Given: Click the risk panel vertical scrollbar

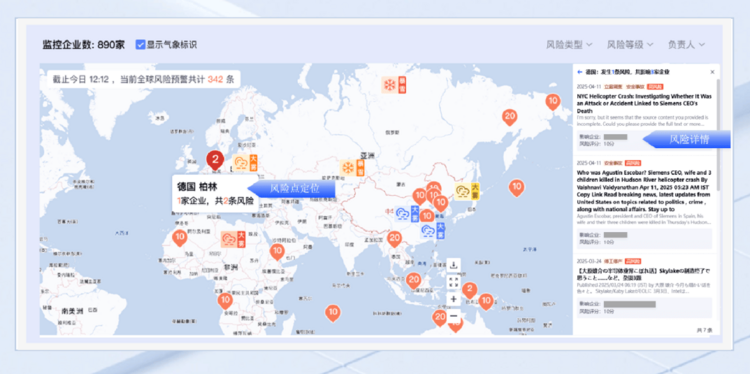Looking at the screenshot, I should [x=717, y=134].
